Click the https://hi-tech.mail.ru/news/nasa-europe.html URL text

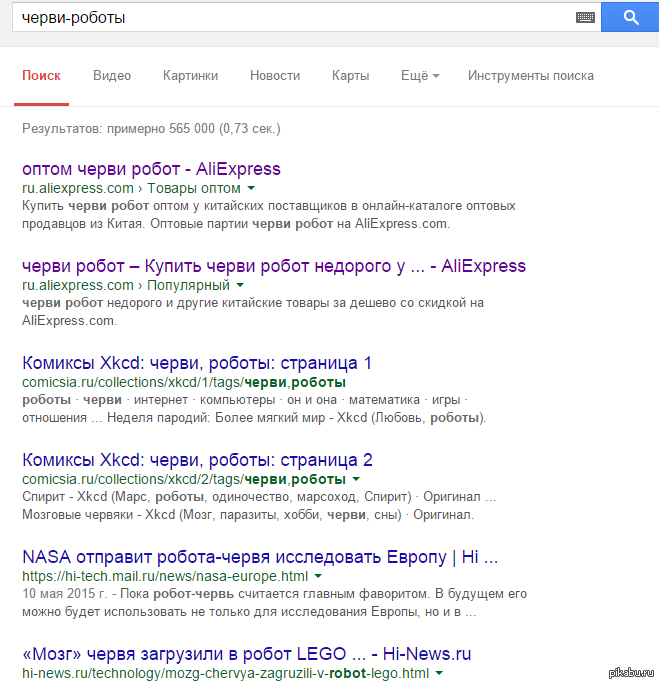(165, 576)
